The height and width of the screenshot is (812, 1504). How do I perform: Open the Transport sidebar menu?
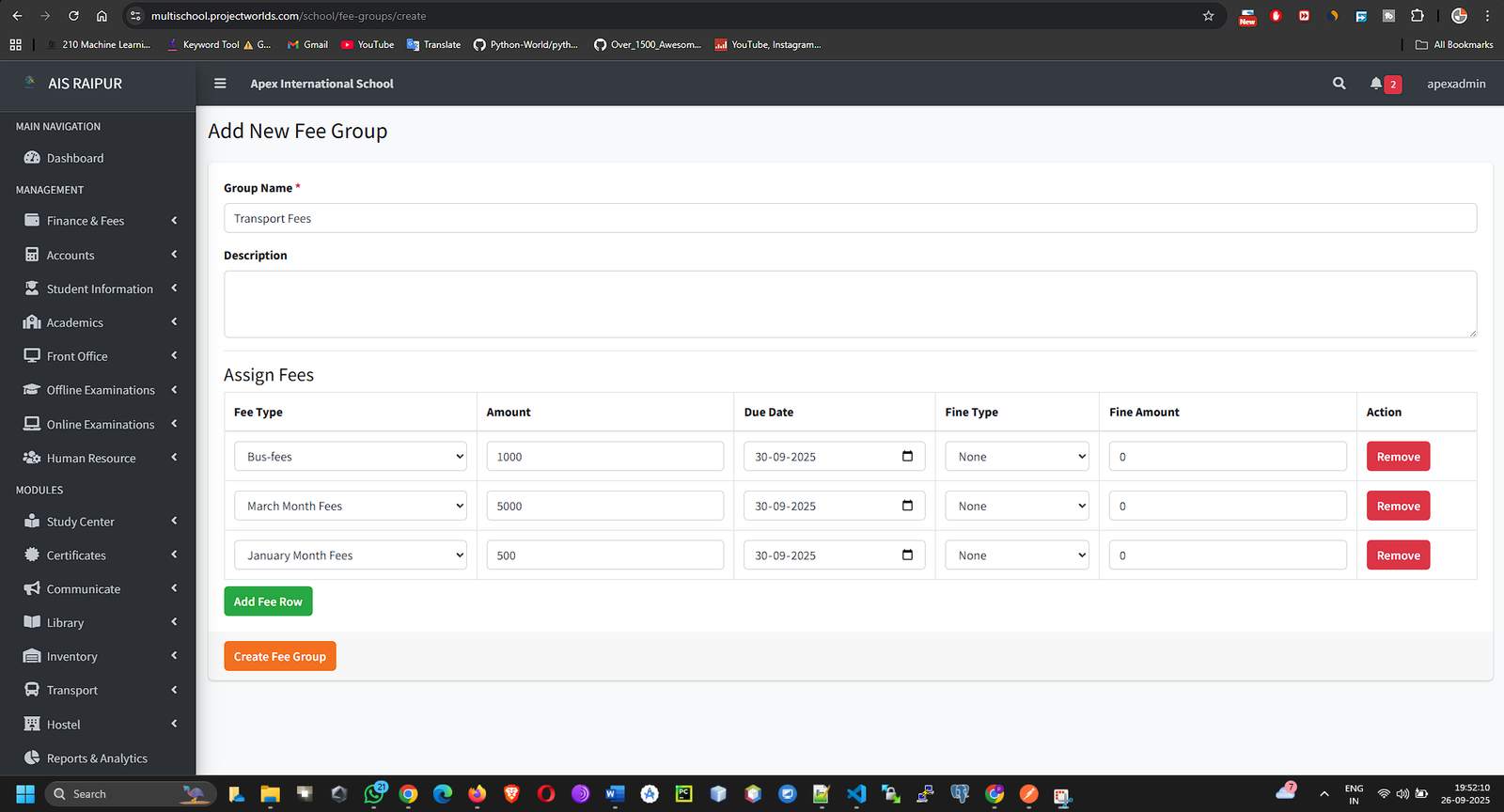point(72,690)
